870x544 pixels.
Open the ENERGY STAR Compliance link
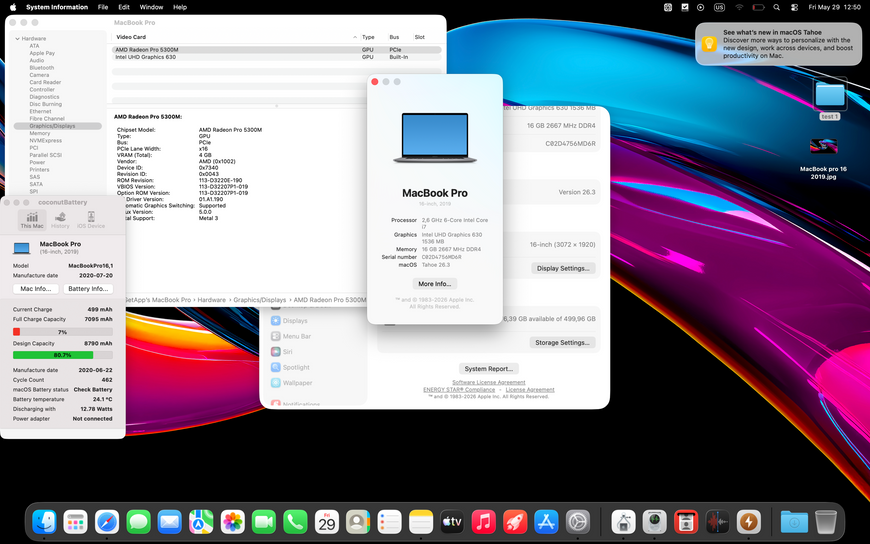(x=459, y=390)
